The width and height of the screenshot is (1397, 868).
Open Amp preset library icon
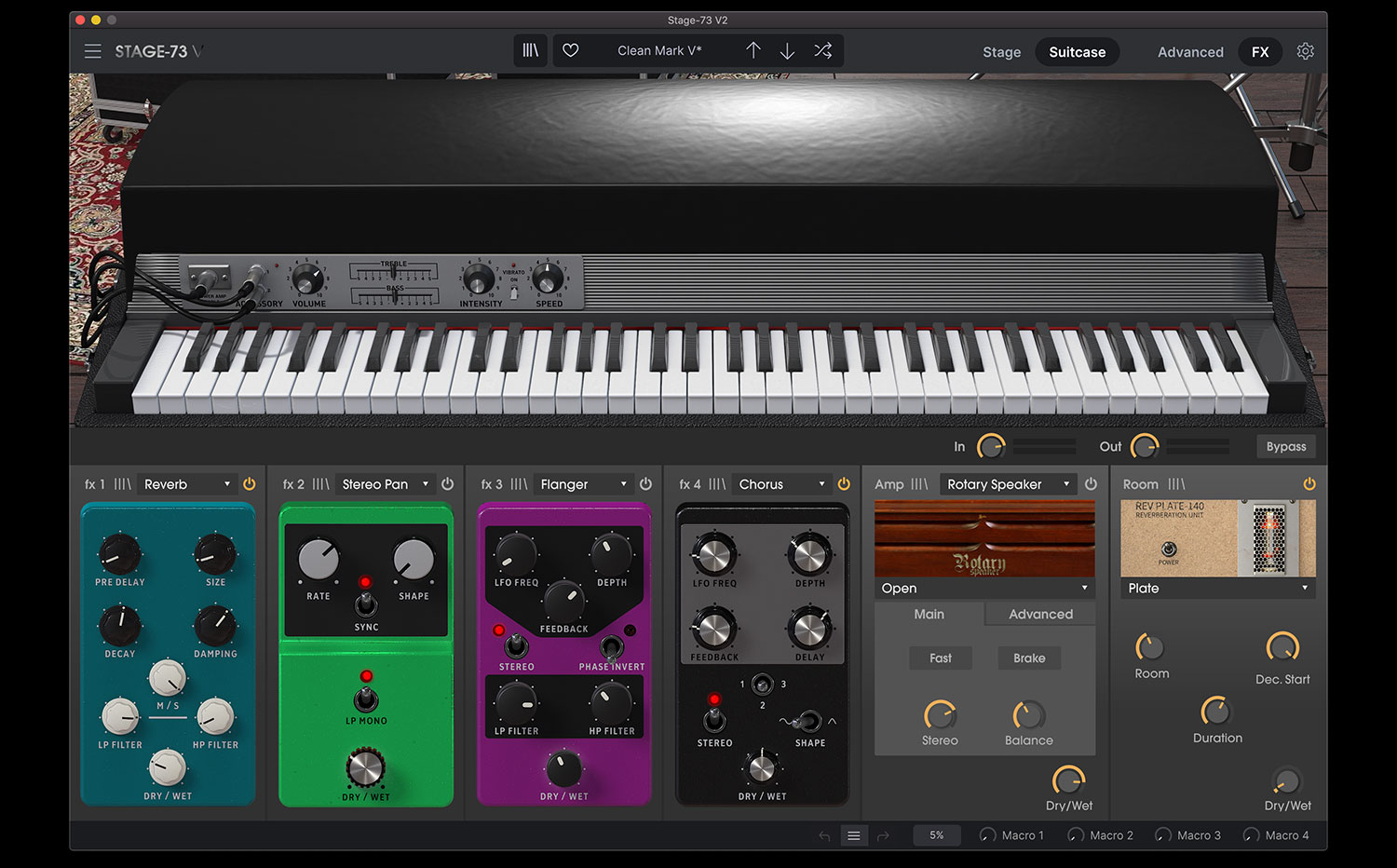coord(919,484)
